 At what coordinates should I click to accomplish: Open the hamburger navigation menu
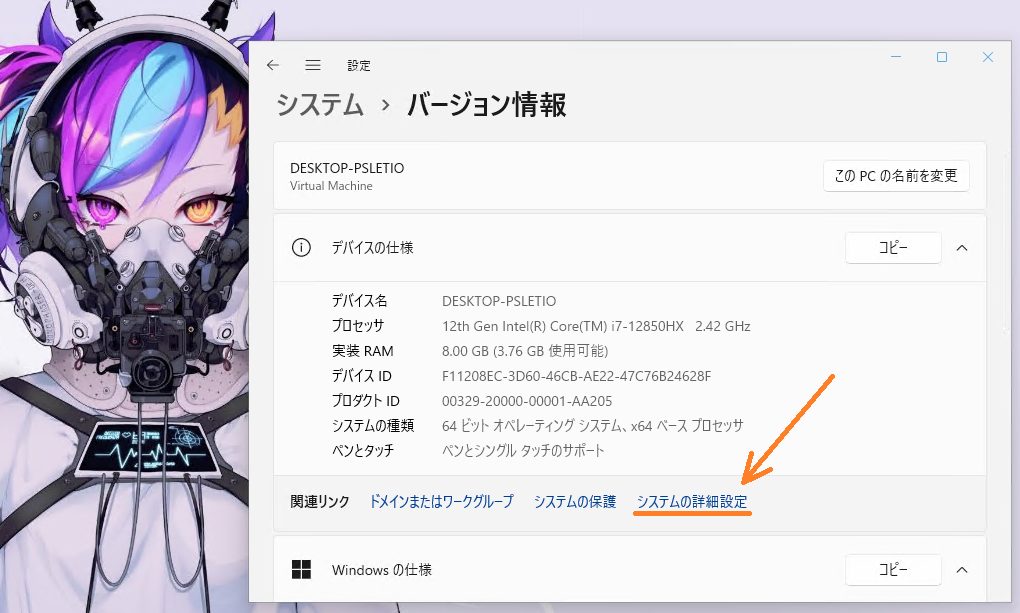pyautogui.click(x=313, y=65)
